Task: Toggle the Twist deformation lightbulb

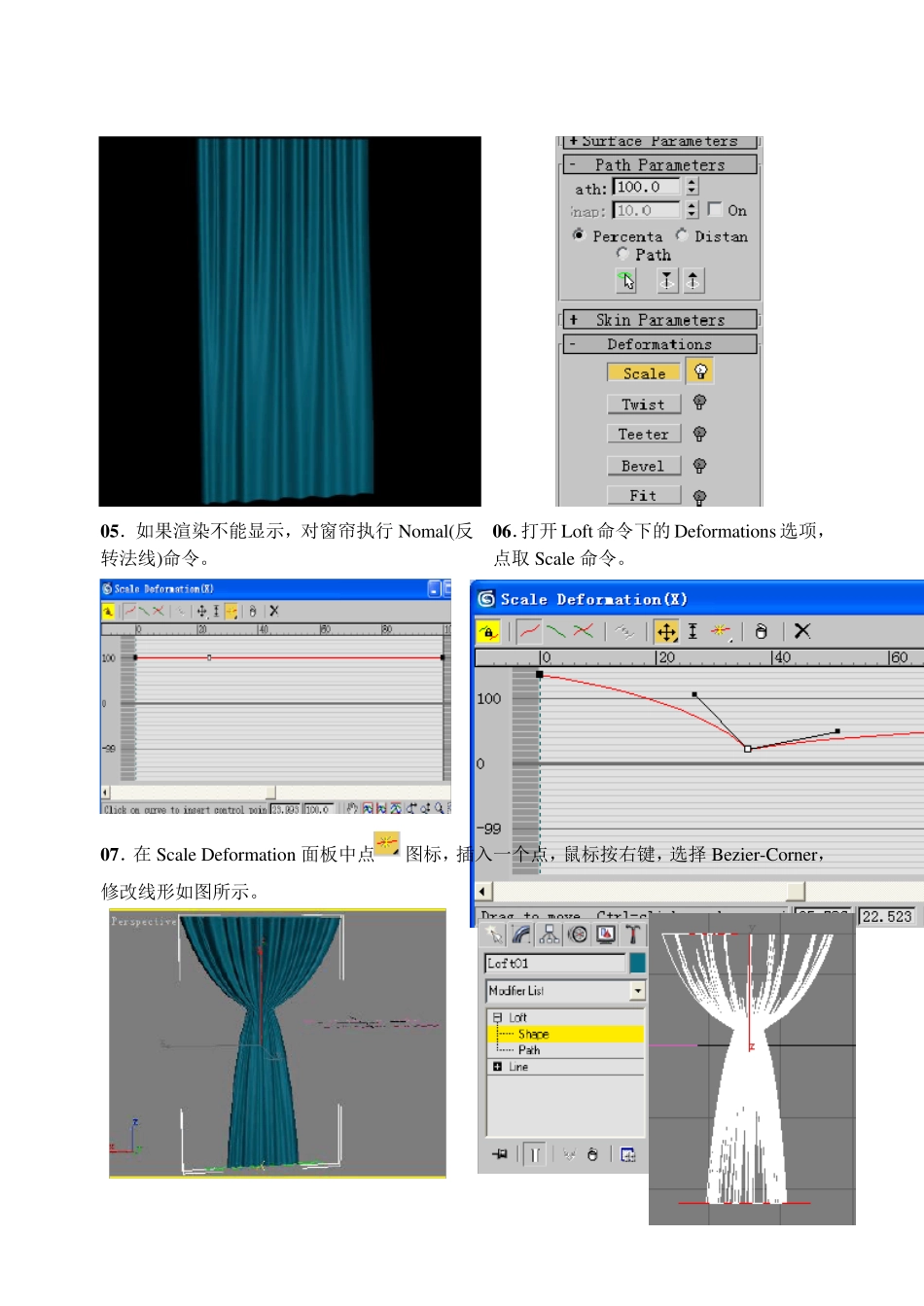Action: point(699,403)
